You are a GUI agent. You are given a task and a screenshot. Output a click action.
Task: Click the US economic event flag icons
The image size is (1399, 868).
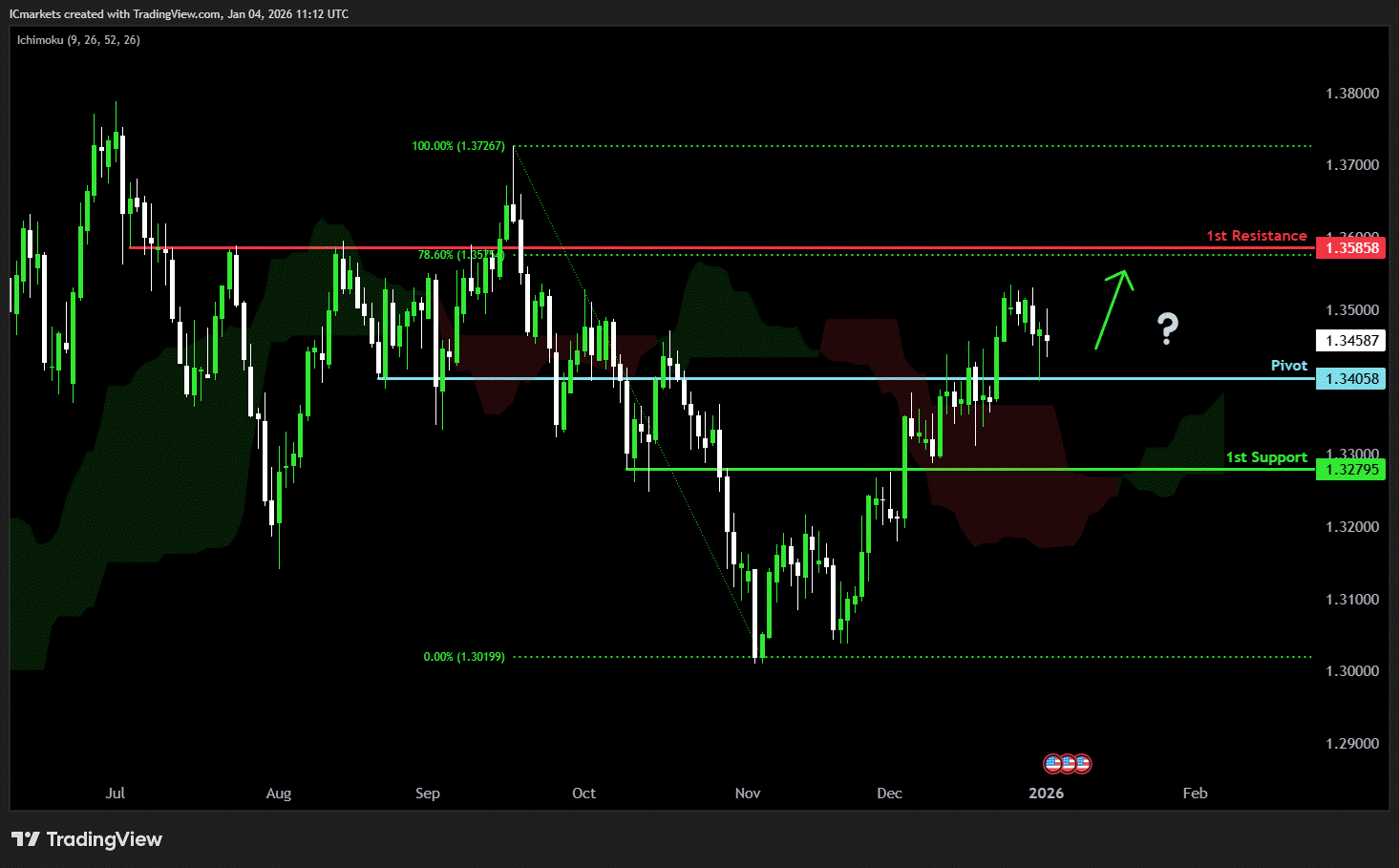pyautogui.click(x=1067, y=764)
